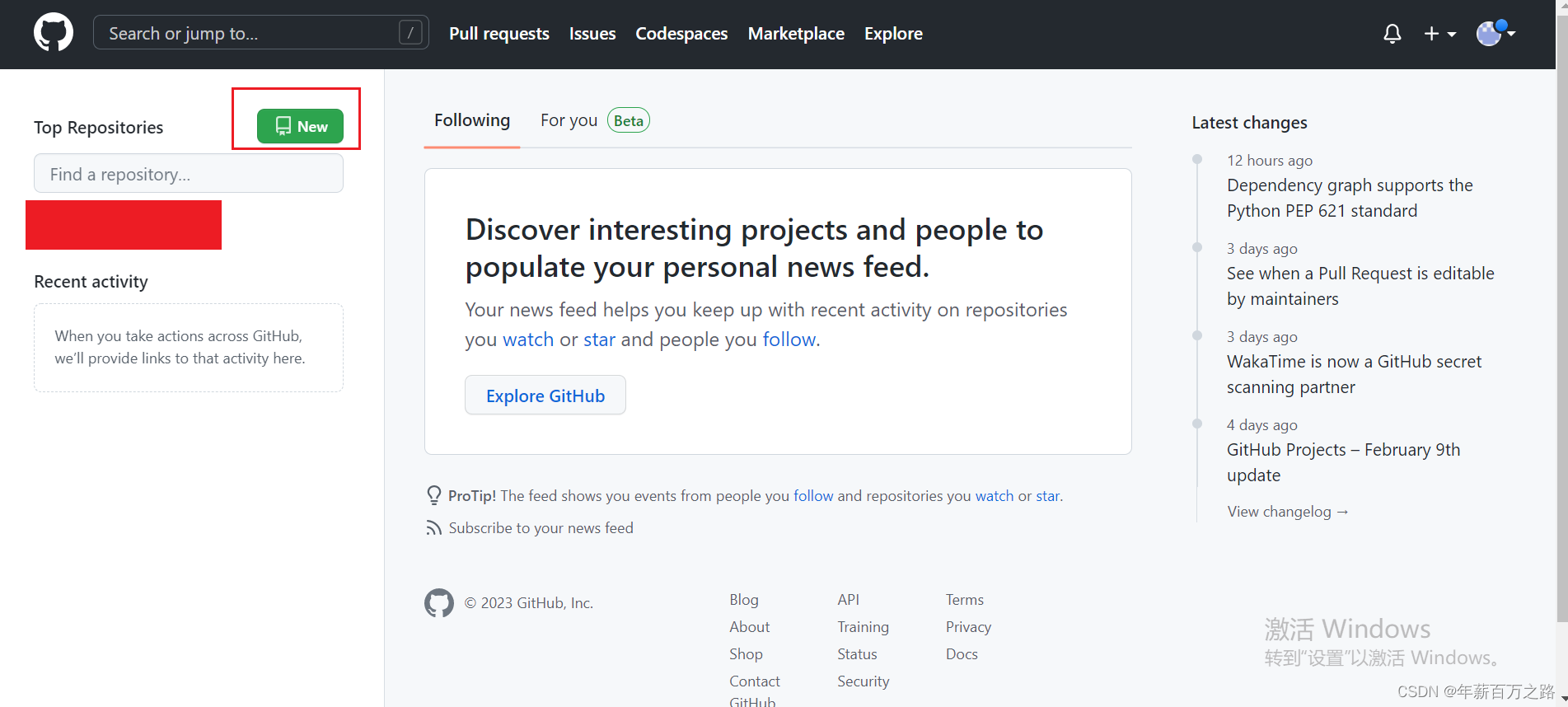Open the user avatar menu
The height and width of the screenshot is (707, 1568).
[1495, 33]
